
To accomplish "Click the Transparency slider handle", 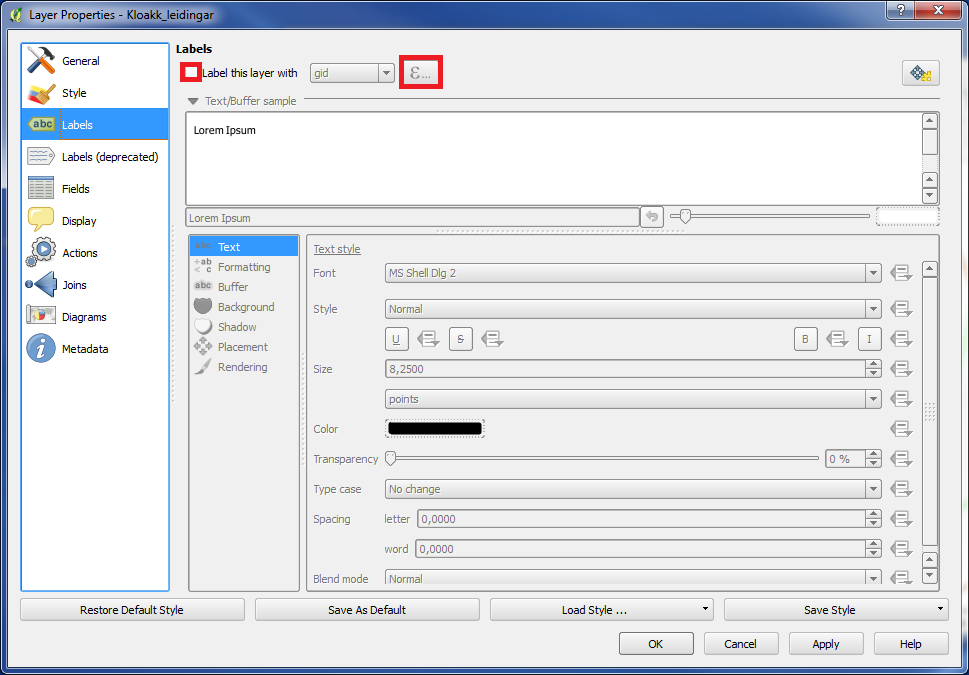I will click(390, 459).
